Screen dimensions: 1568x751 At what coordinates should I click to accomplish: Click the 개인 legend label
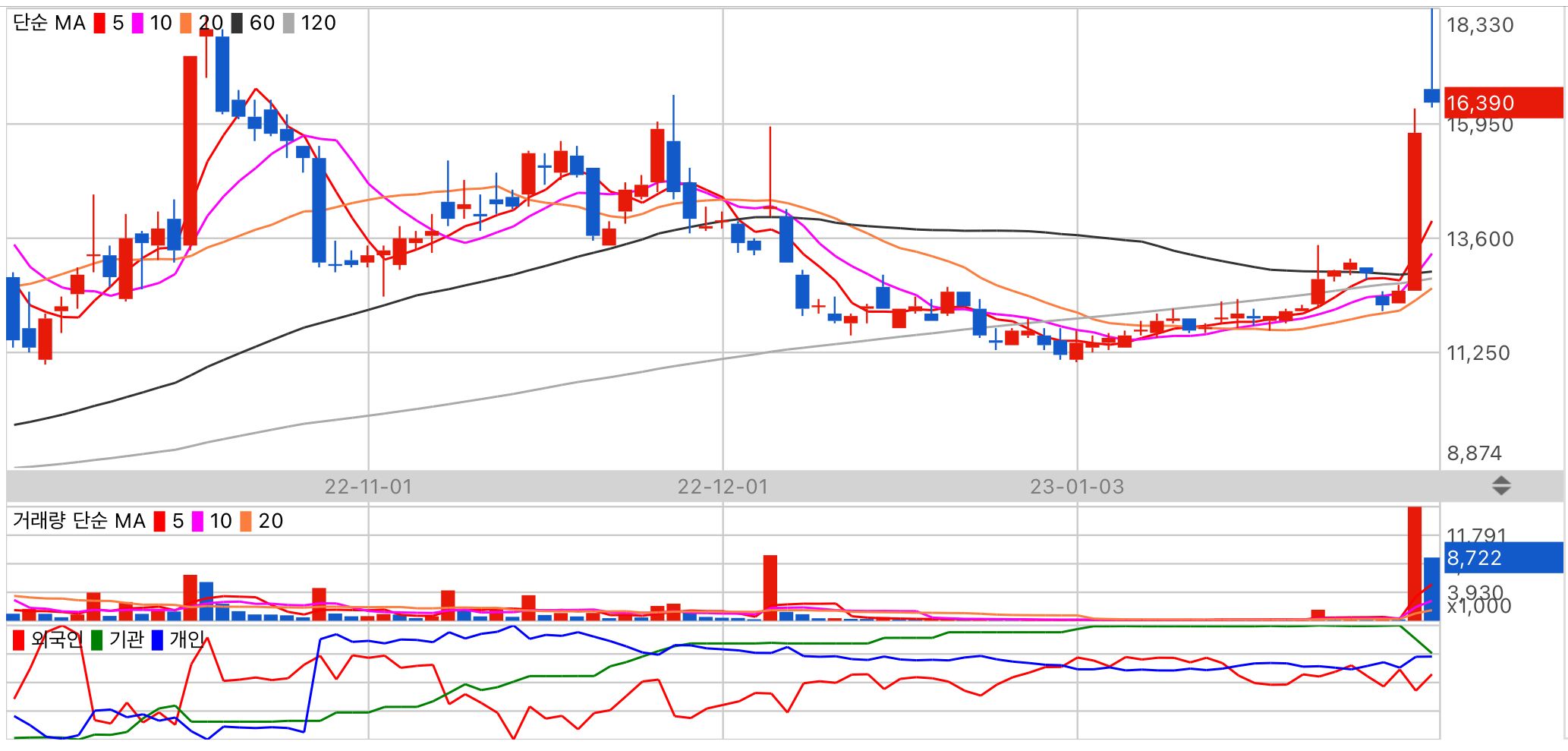coord(187,639)
